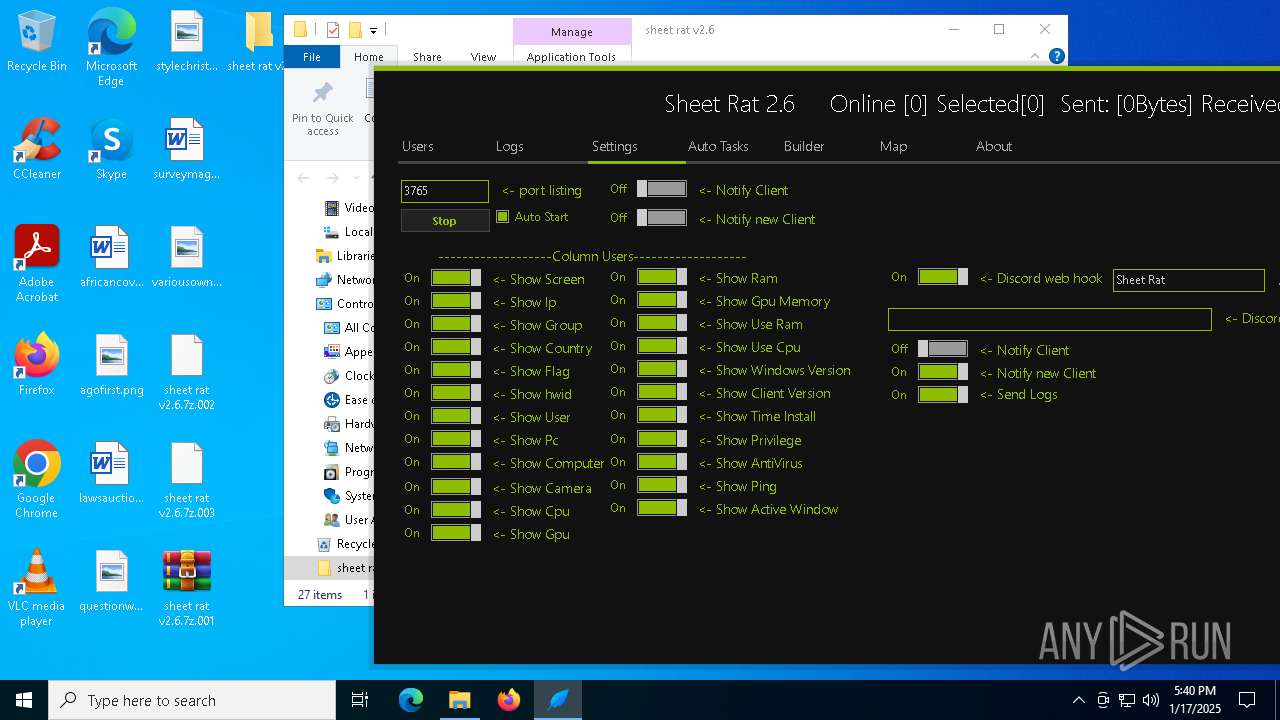Enable Notify Client toggle beside port listing
The image size is (1280, 720).
[662, 189]
